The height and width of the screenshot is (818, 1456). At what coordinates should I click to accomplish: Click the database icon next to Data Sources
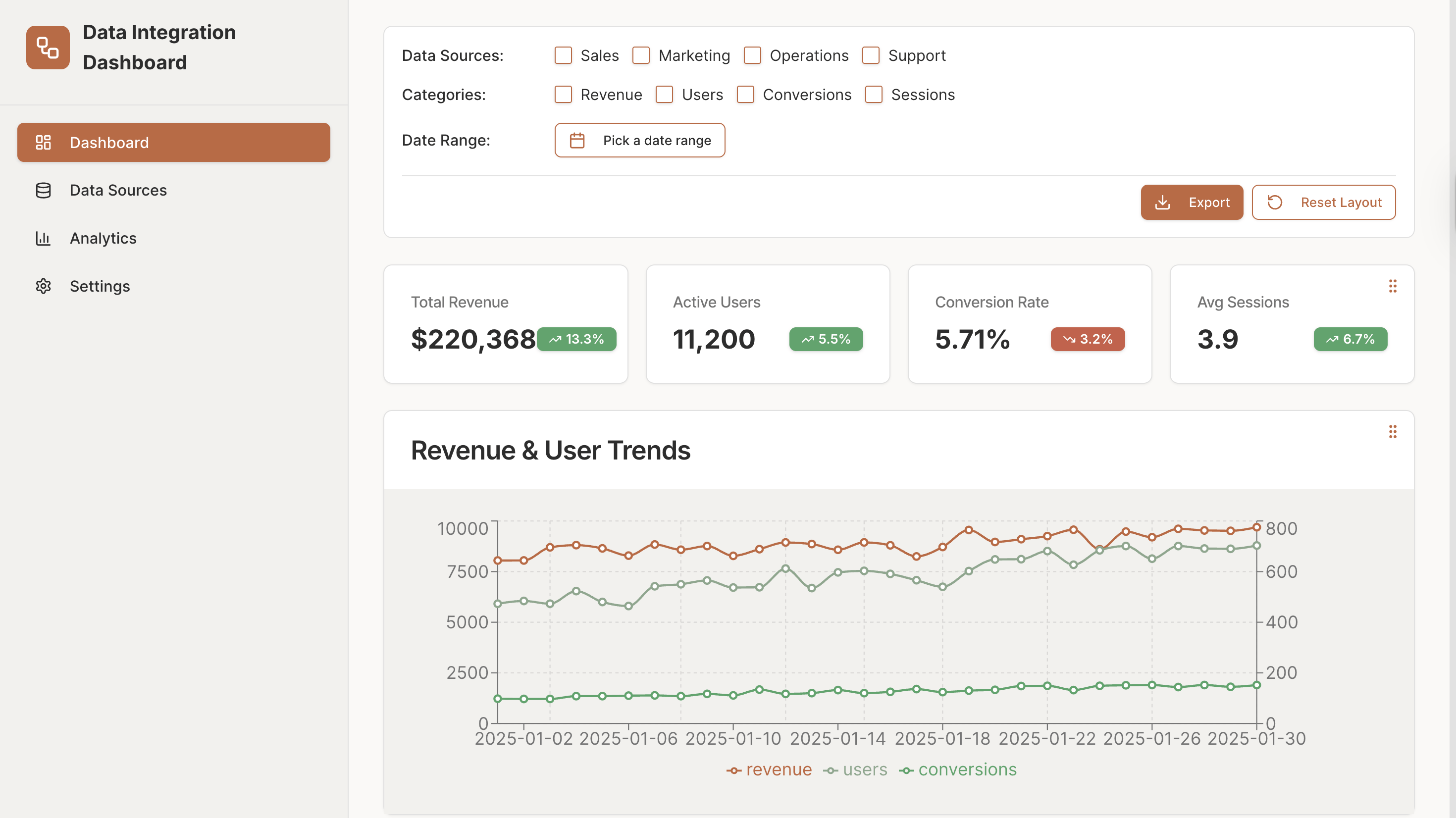tap(43, 191)
